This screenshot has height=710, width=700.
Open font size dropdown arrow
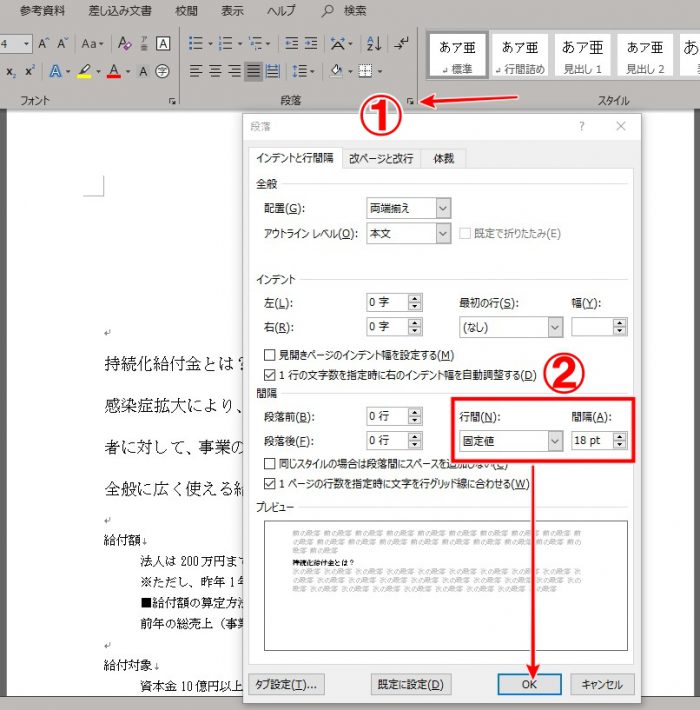pos(26,43)
